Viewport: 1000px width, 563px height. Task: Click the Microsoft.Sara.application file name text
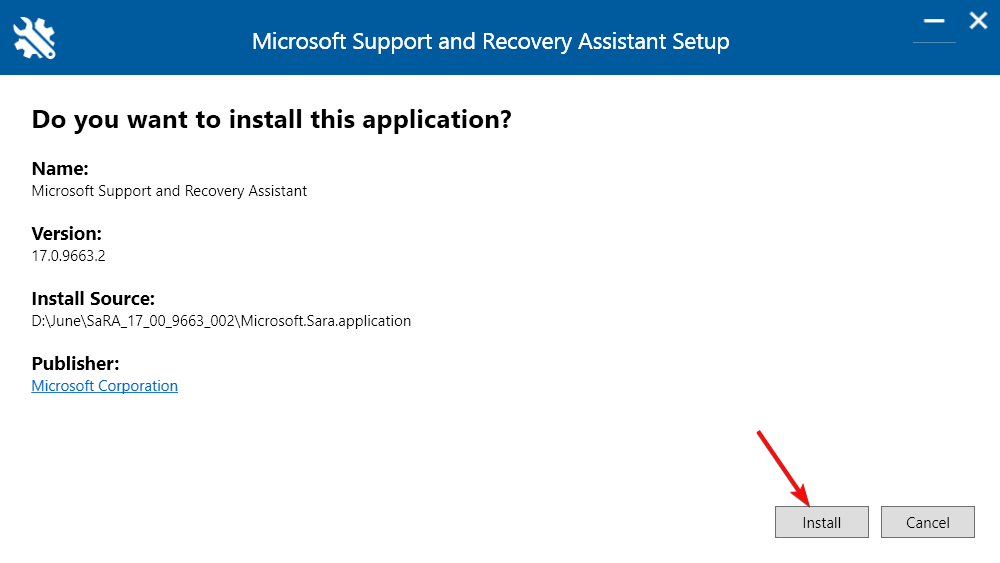pos(326,321)
